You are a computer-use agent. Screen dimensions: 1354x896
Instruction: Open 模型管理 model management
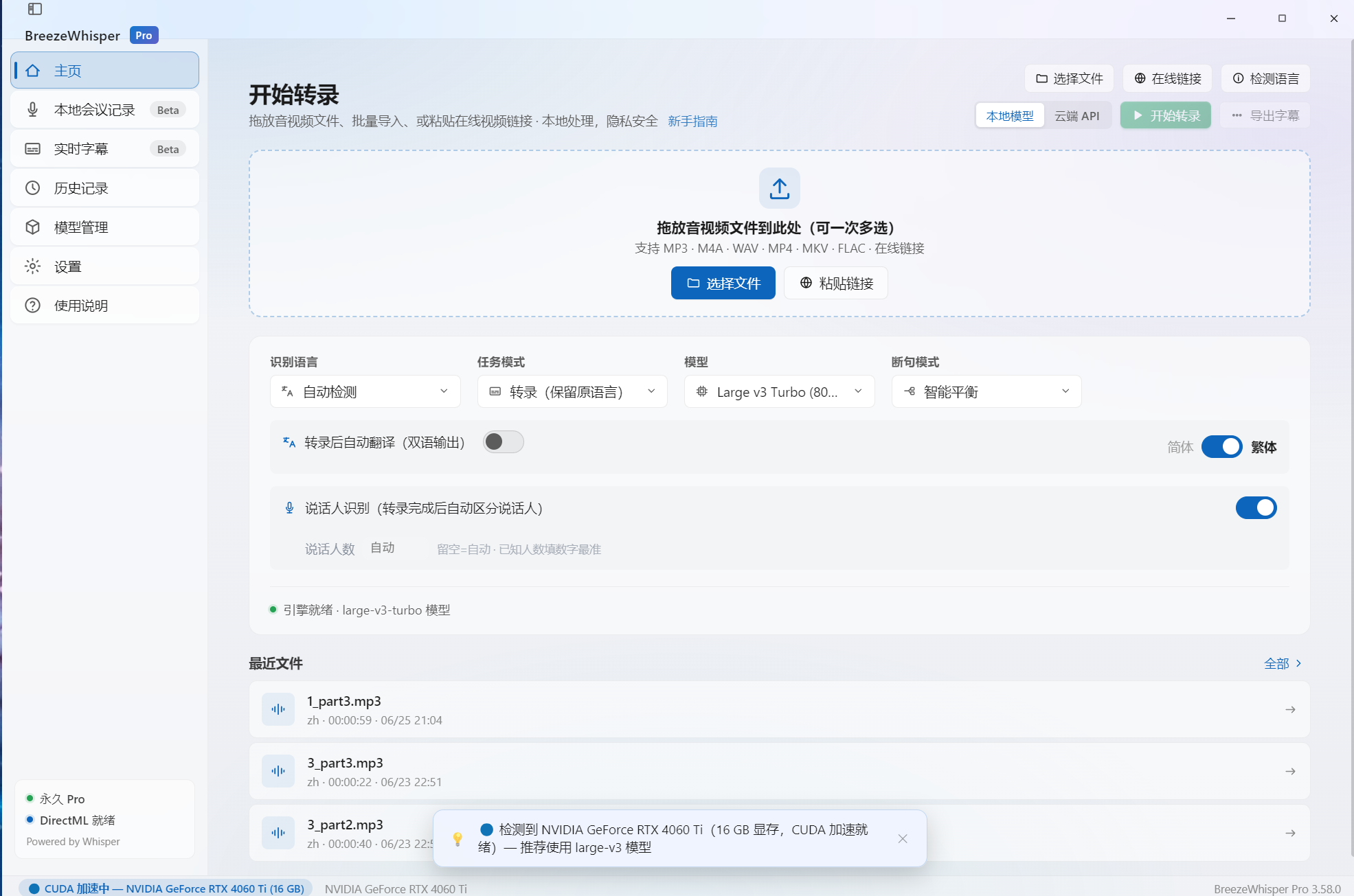(104, 227)
